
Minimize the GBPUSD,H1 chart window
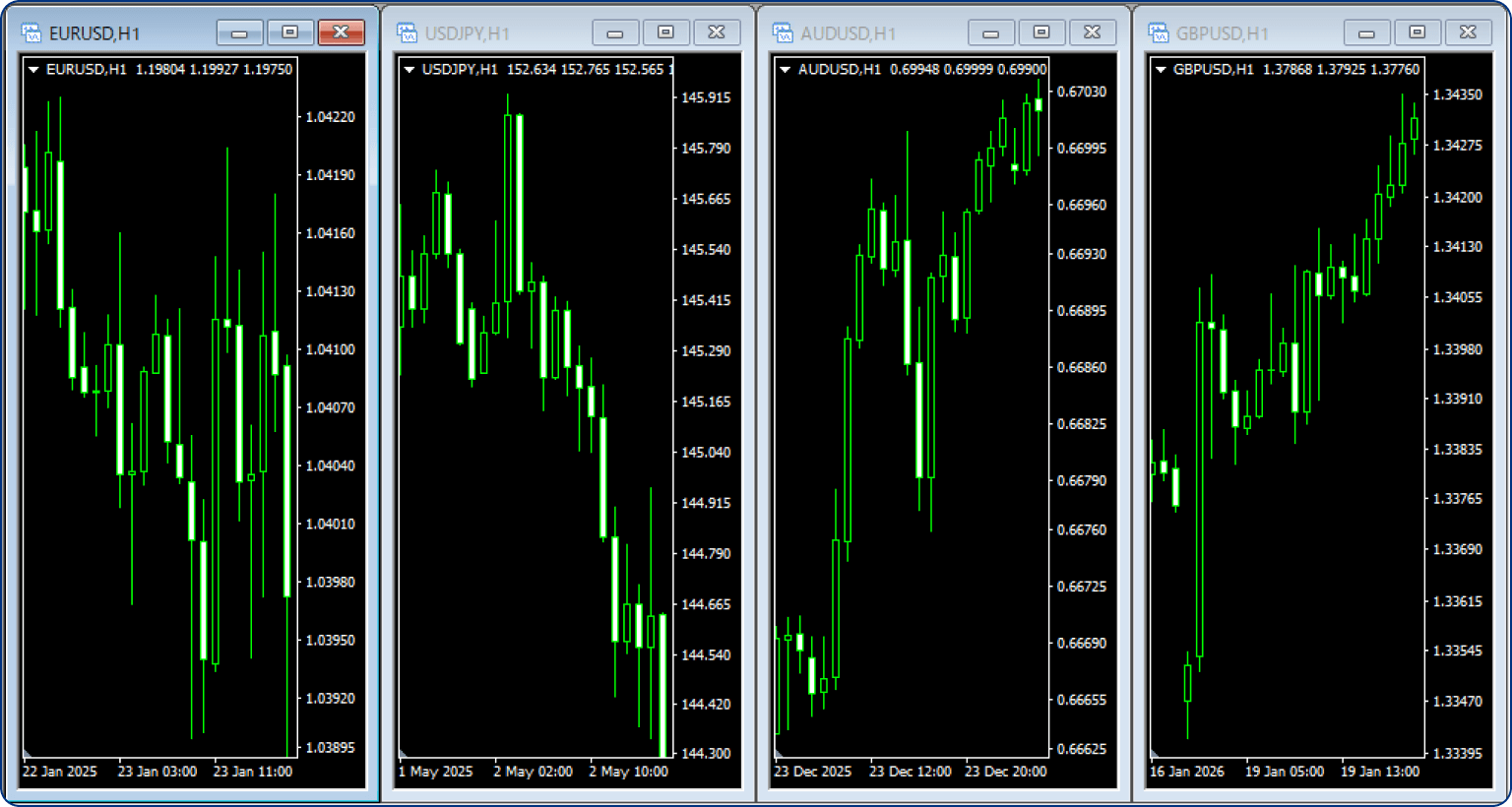[1366, 32]
